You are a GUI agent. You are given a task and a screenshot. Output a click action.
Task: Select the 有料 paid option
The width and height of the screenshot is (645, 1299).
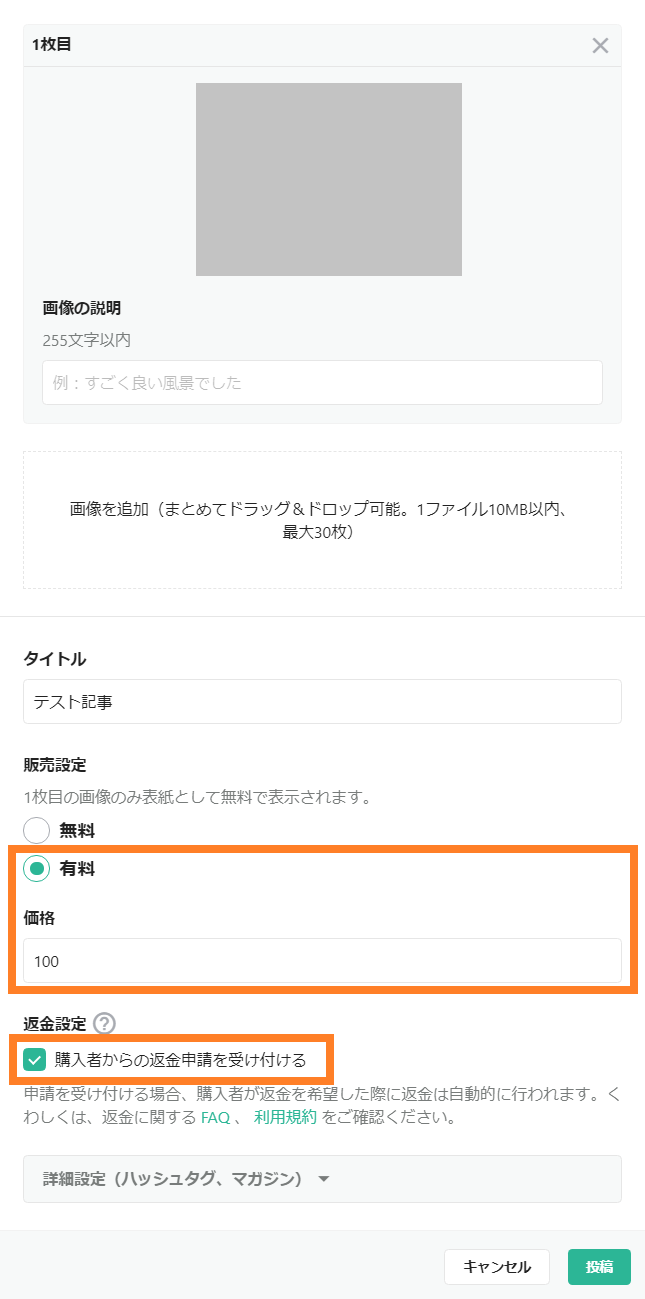click(x=36, y=869)
